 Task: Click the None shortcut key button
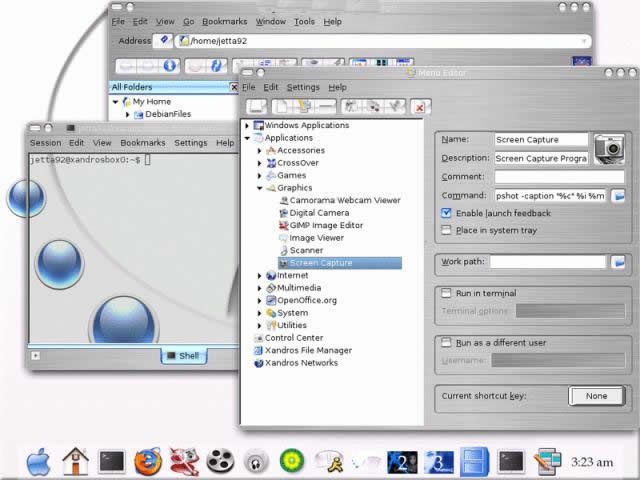coord(596,396)
